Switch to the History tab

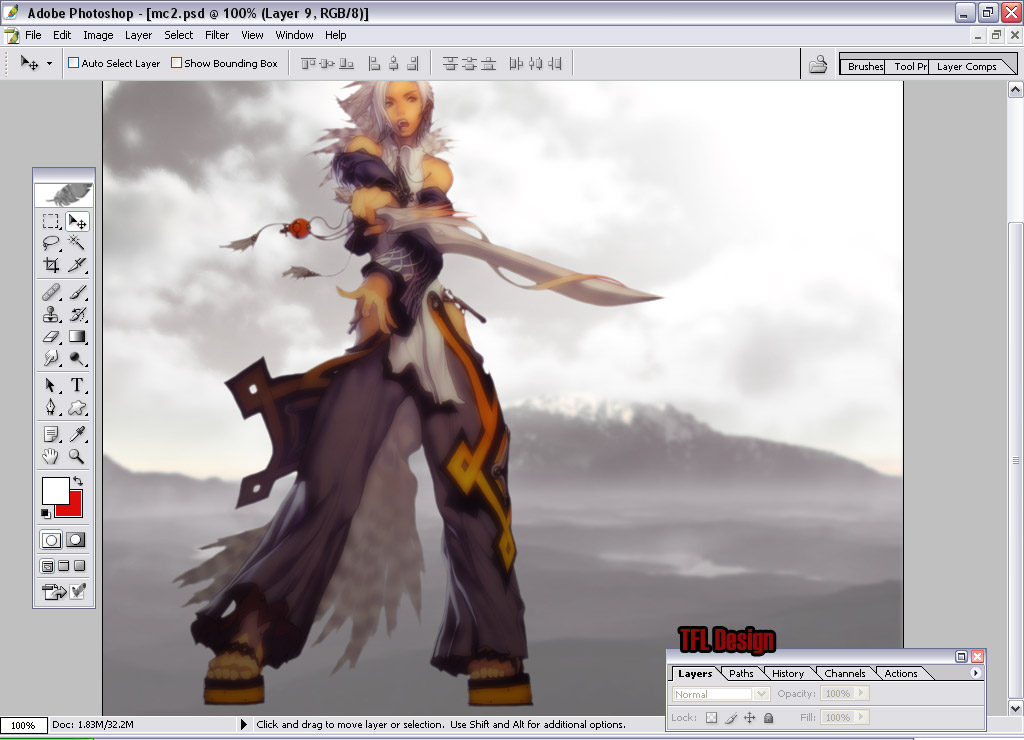tap(788, 673)
